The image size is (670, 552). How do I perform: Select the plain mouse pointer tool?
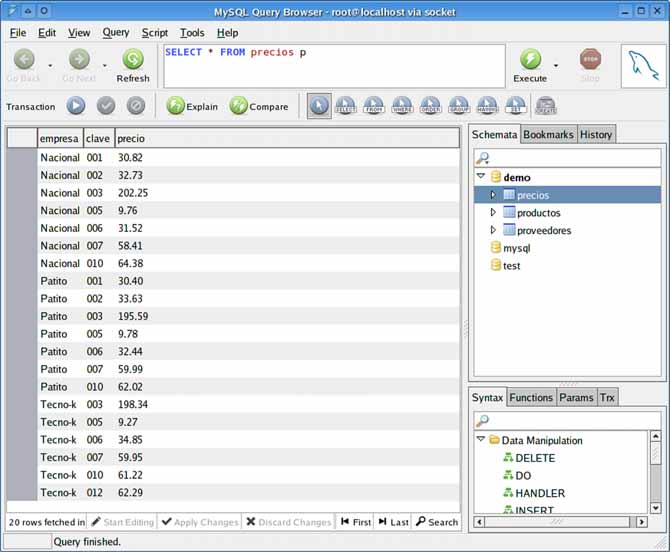[319, 106]
